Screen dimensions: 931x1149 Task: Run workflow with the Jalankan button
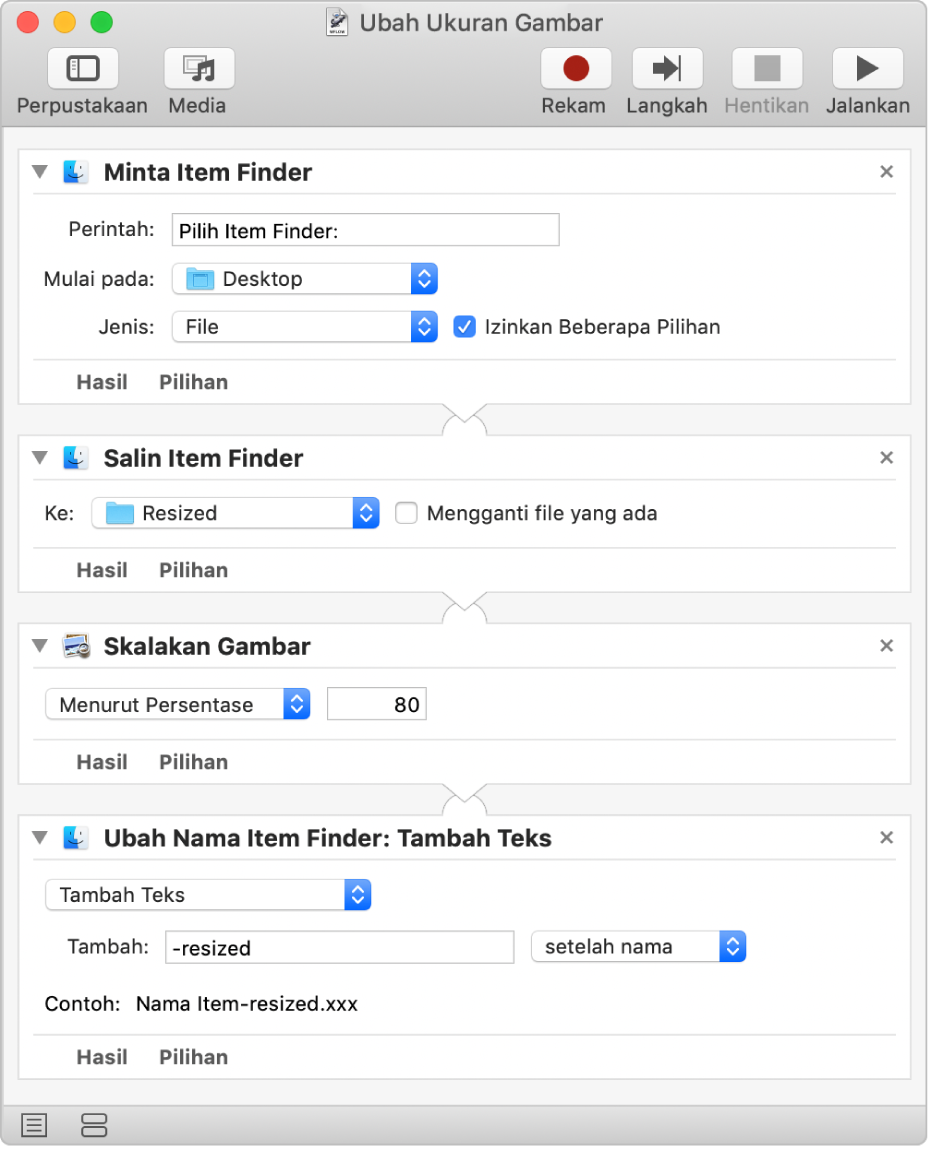click(867, 69)
